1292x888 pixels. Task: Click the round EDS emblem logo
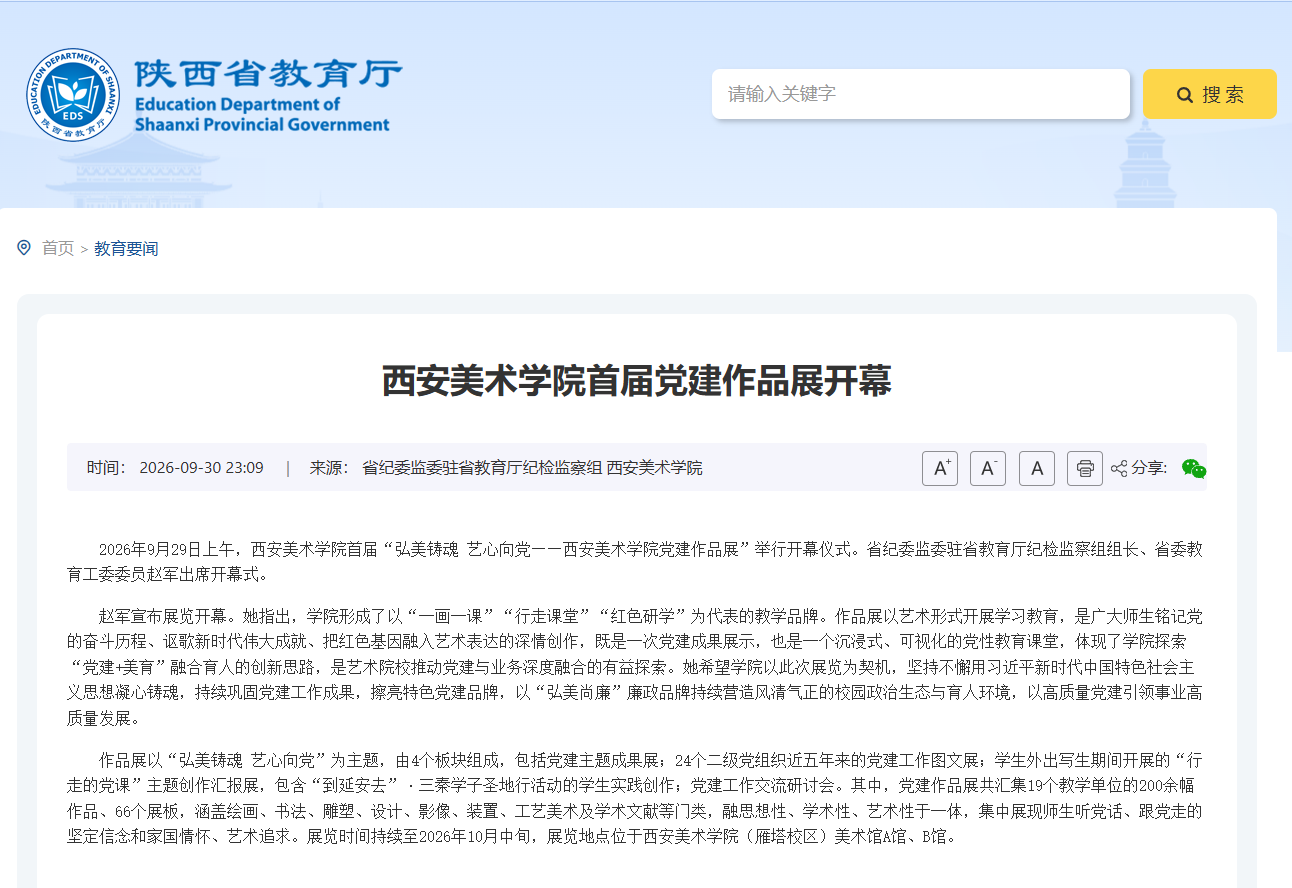[x=73, y=94]
